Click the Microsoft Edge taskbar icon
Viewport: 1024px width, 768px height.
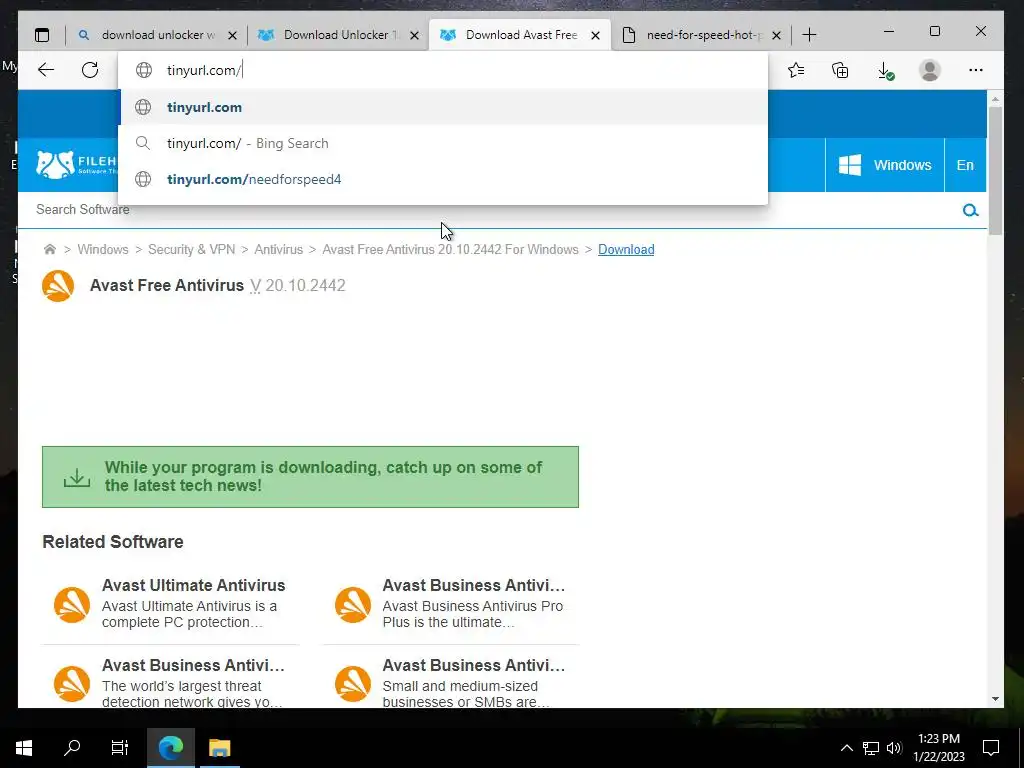[x=170, y=748]
